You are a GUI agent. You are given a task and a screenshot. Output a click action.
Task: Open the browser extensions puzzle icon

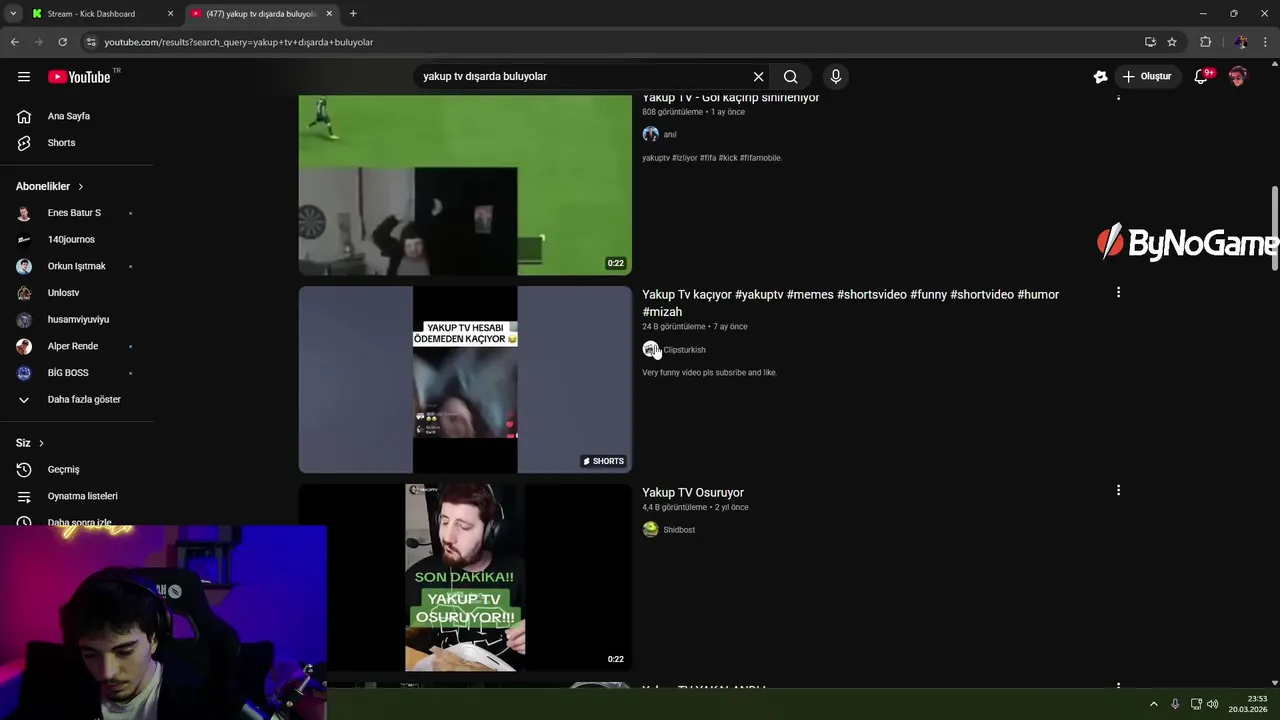coord(1205,42)
